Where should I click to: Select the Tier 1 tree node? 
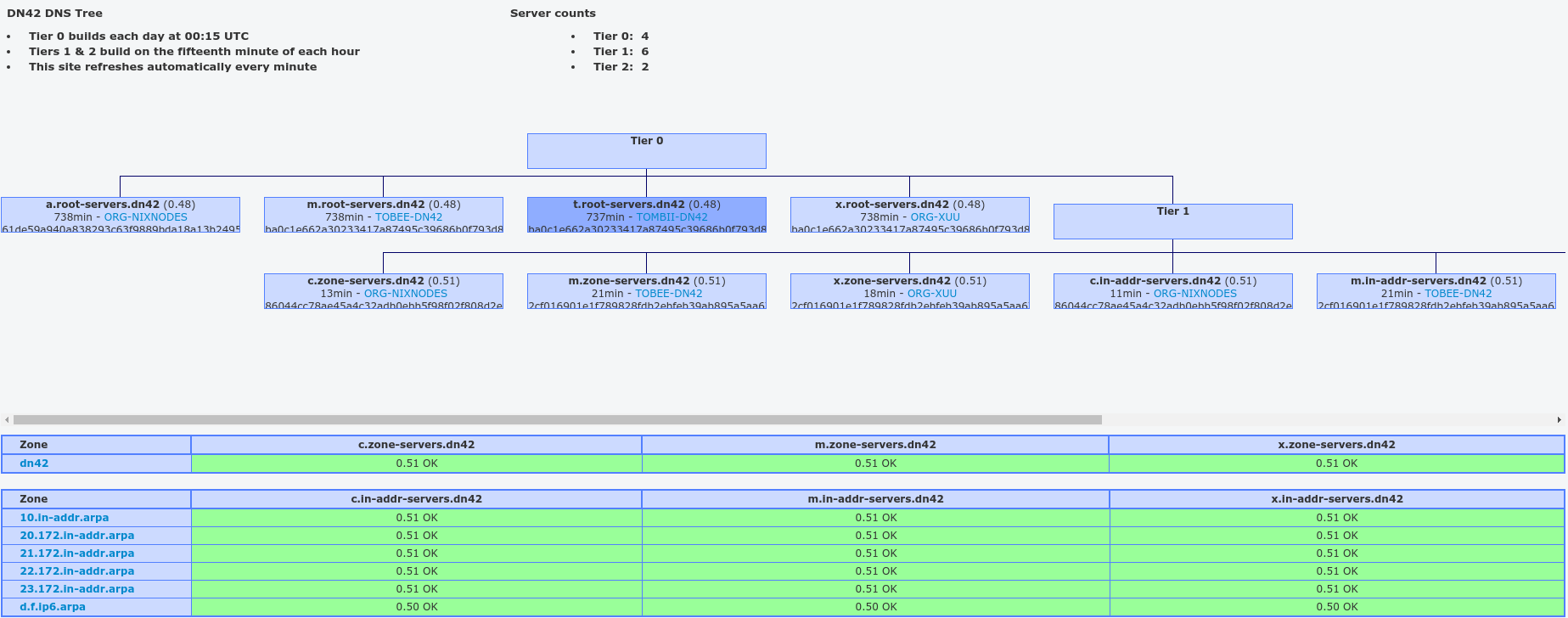(x=1172, y=222)
